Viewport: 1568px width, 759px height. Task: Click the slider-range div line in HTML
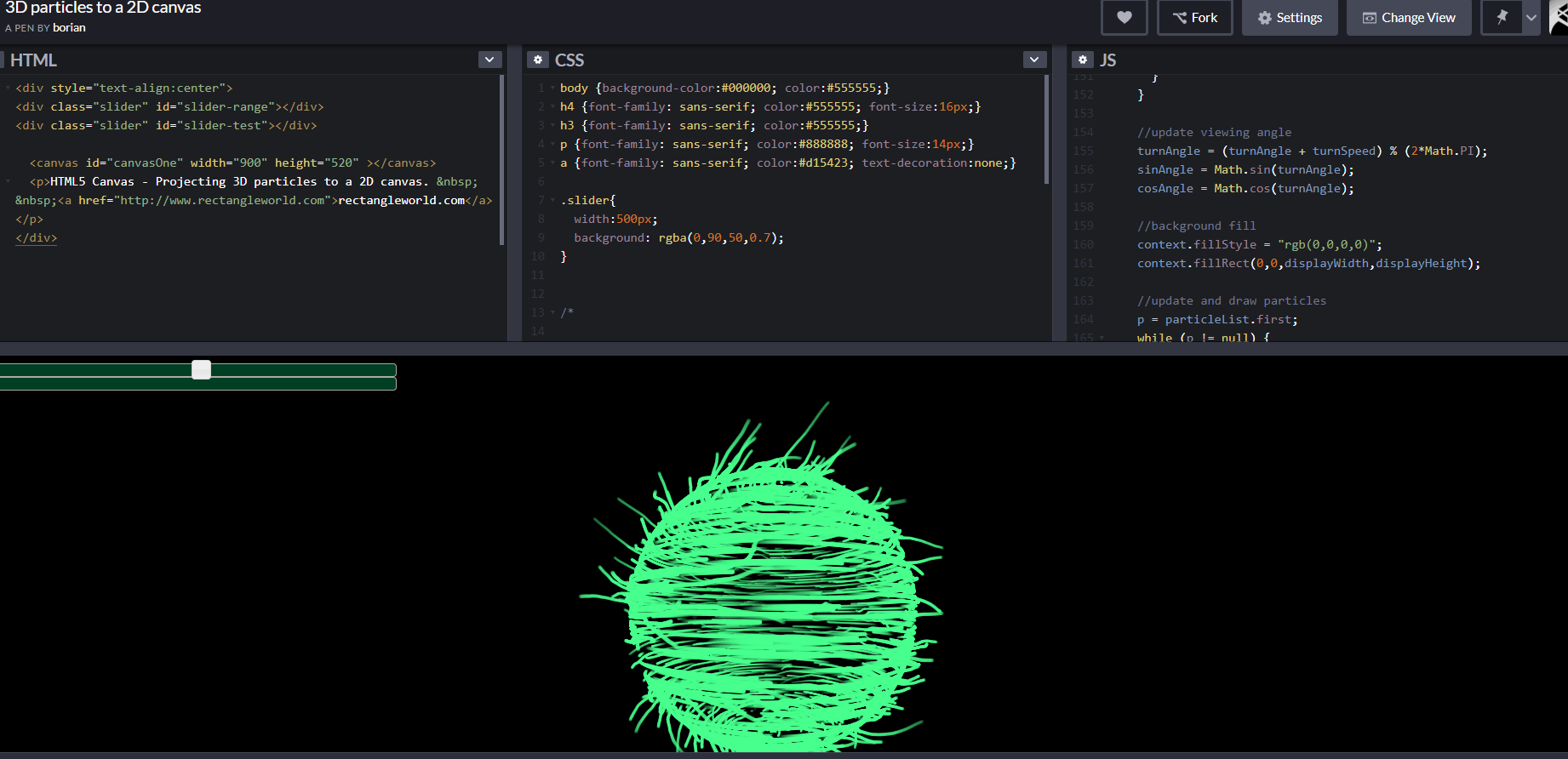pyautogui.click(x=169, y=106)
